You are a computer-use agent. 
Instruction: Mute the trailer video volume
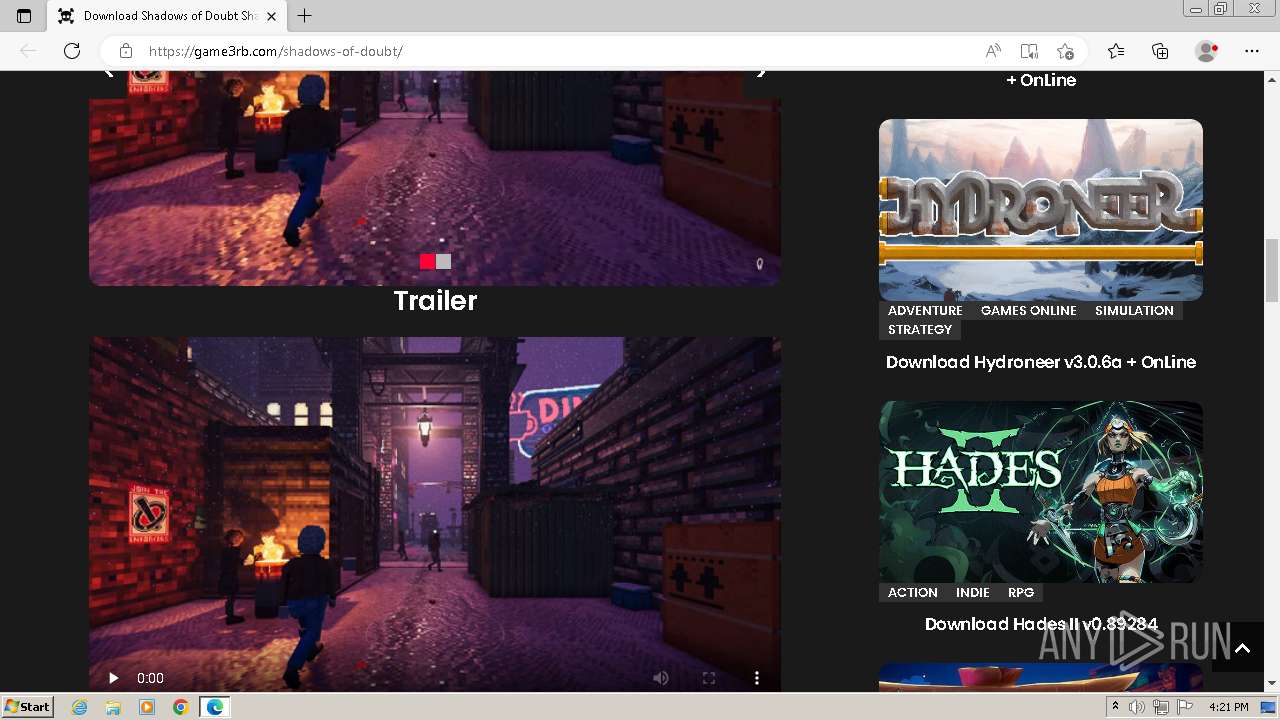[660, 678]
